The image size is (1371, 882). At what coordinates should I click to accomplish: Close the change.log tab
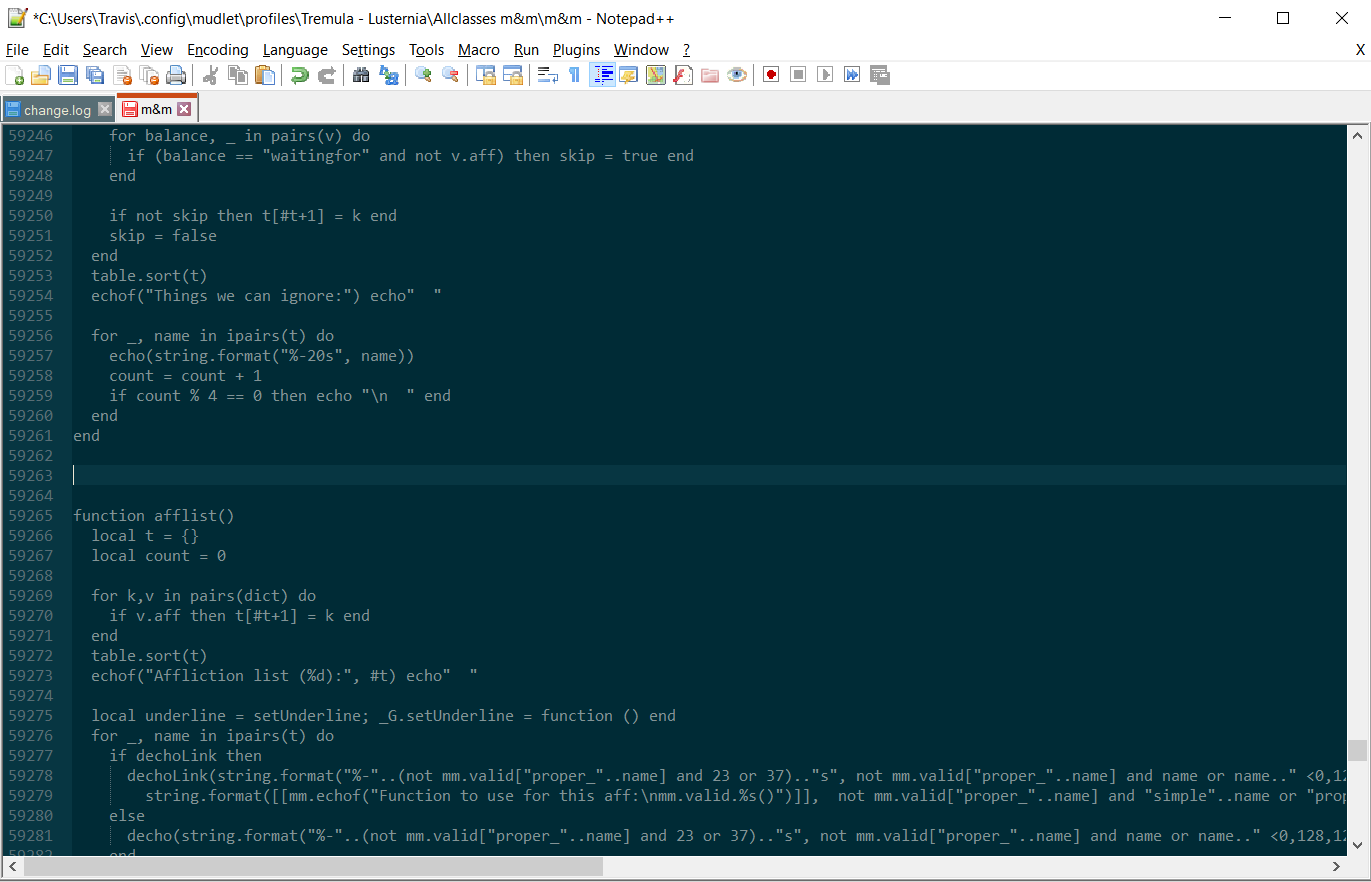coord(105,109)
